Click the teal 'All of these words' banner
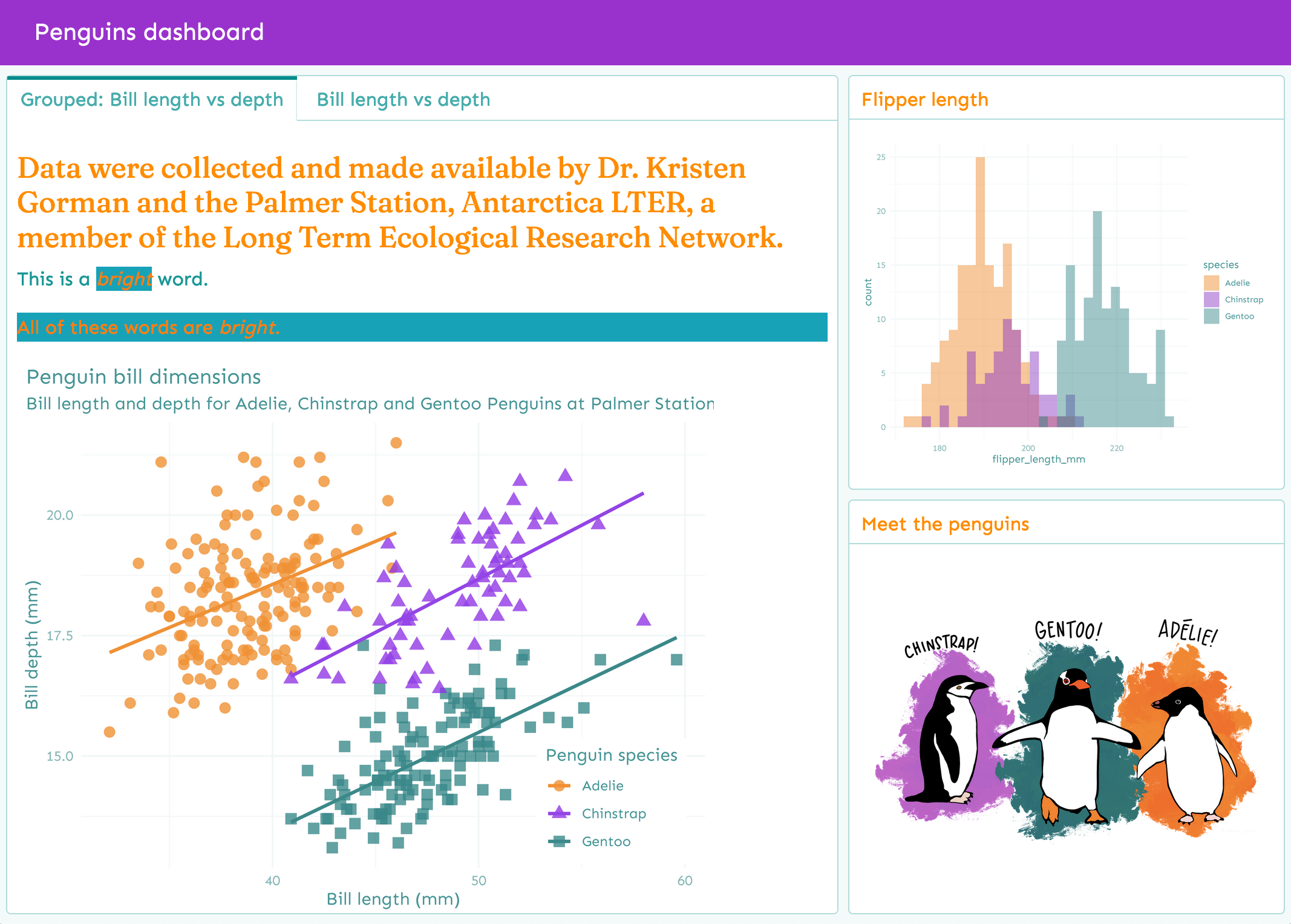1291x924 pixels. pyautogui.click(x=422, y=327)
